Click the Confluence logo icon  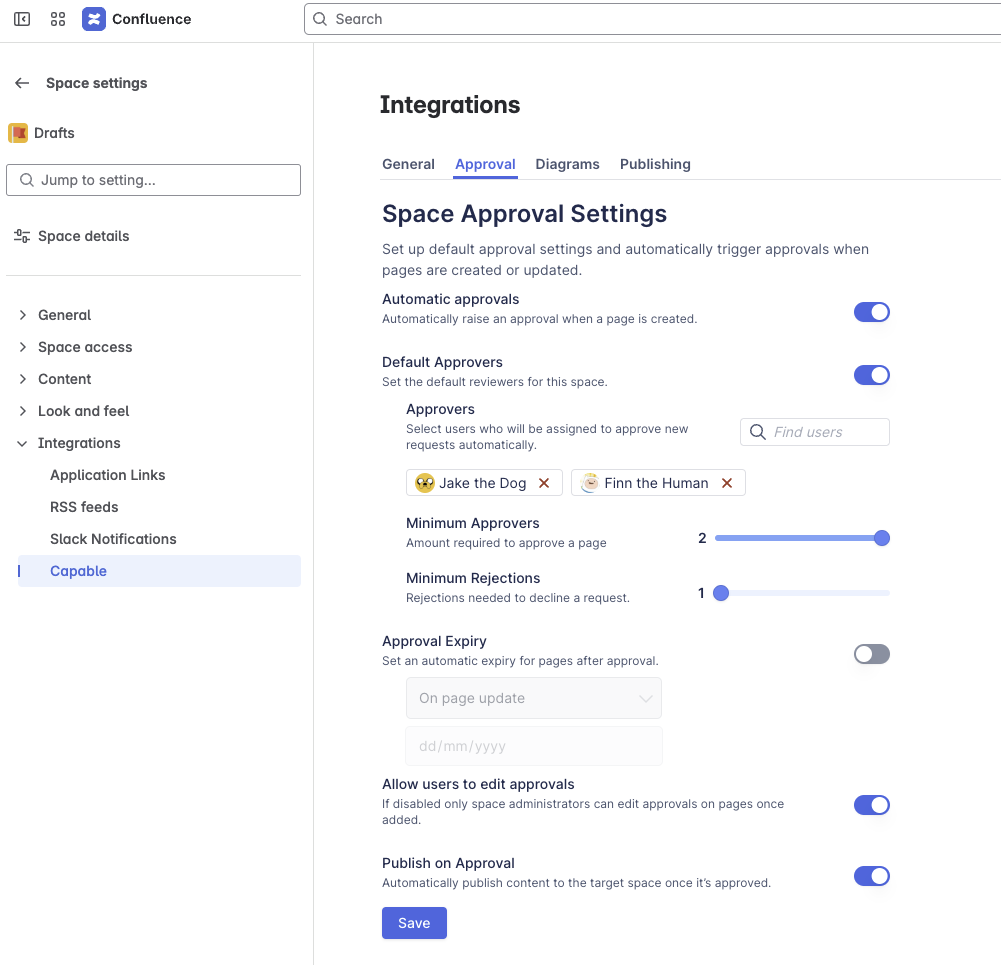pos(94,19)
